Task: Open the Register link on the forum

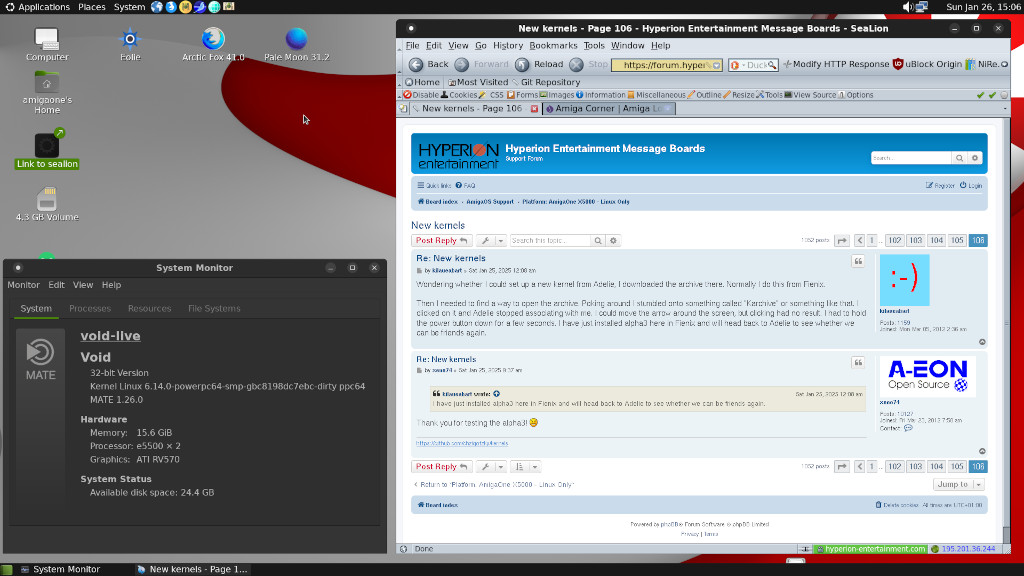Action: pyautogui.click(x=940, y=185)
